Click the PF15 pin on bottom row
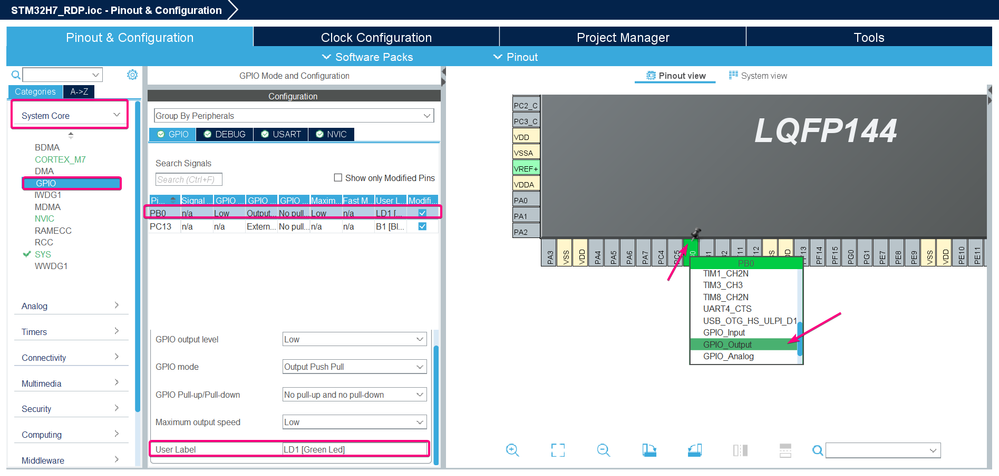The height and width of the screenshot is (476, 999). [835, 253]
